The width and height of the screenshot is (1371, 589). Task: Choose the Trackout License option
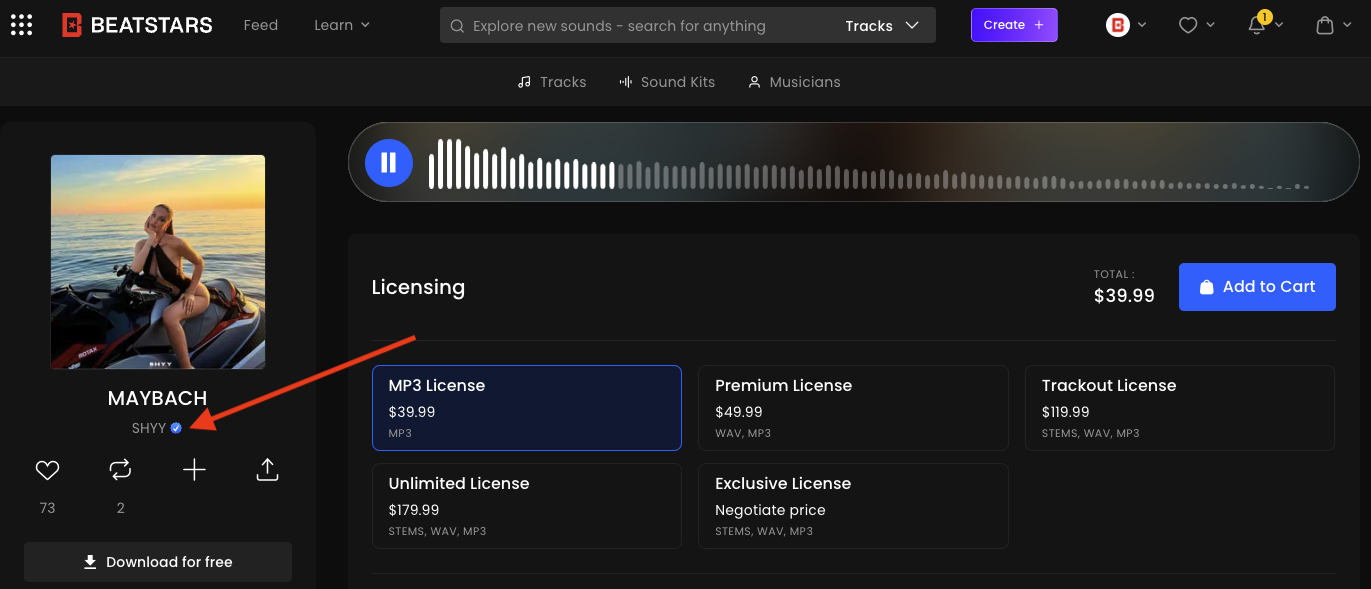[1179, 407]
